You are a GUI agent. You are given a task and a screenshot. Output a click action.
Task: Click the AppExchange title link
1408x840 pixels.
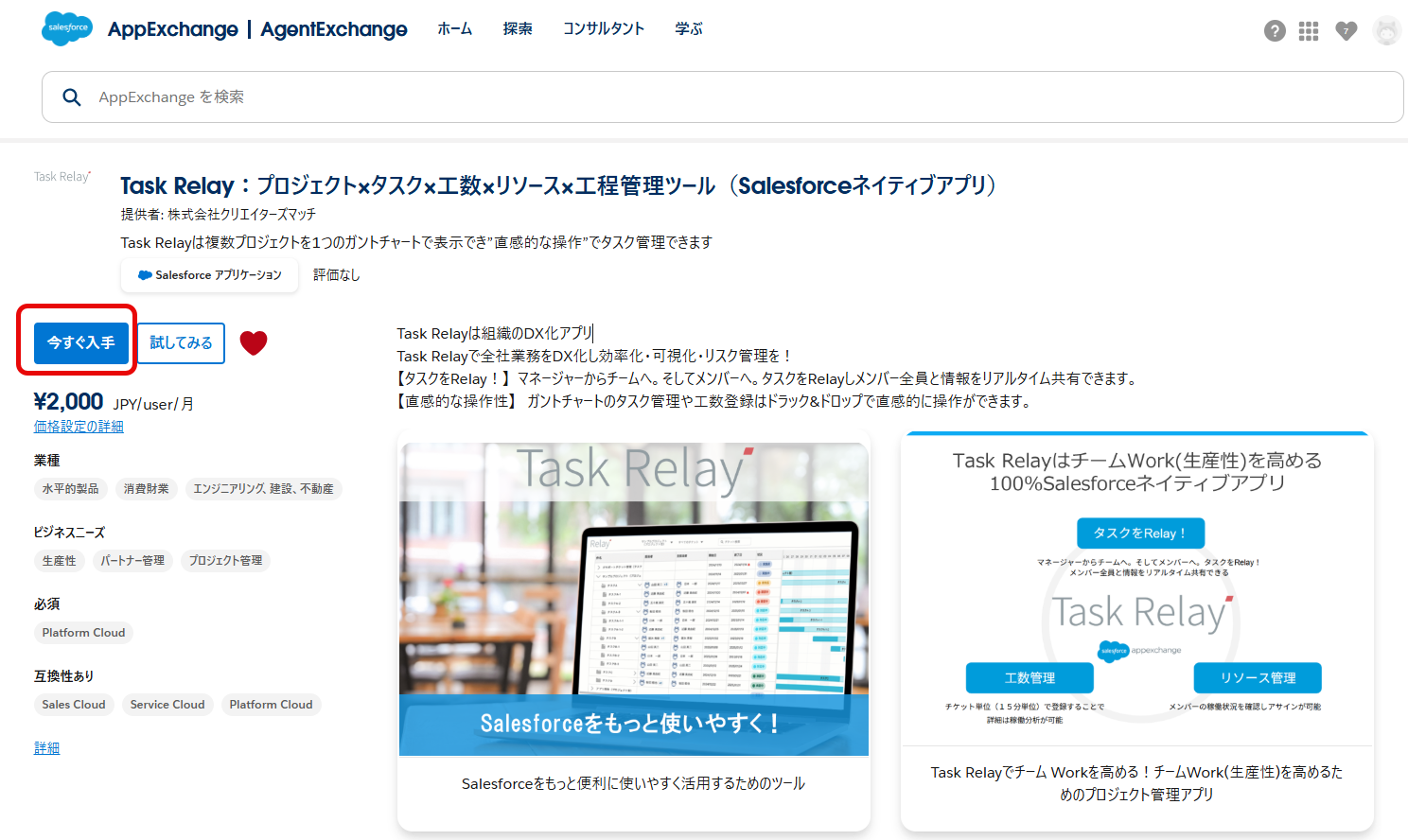tap(173, 29)
